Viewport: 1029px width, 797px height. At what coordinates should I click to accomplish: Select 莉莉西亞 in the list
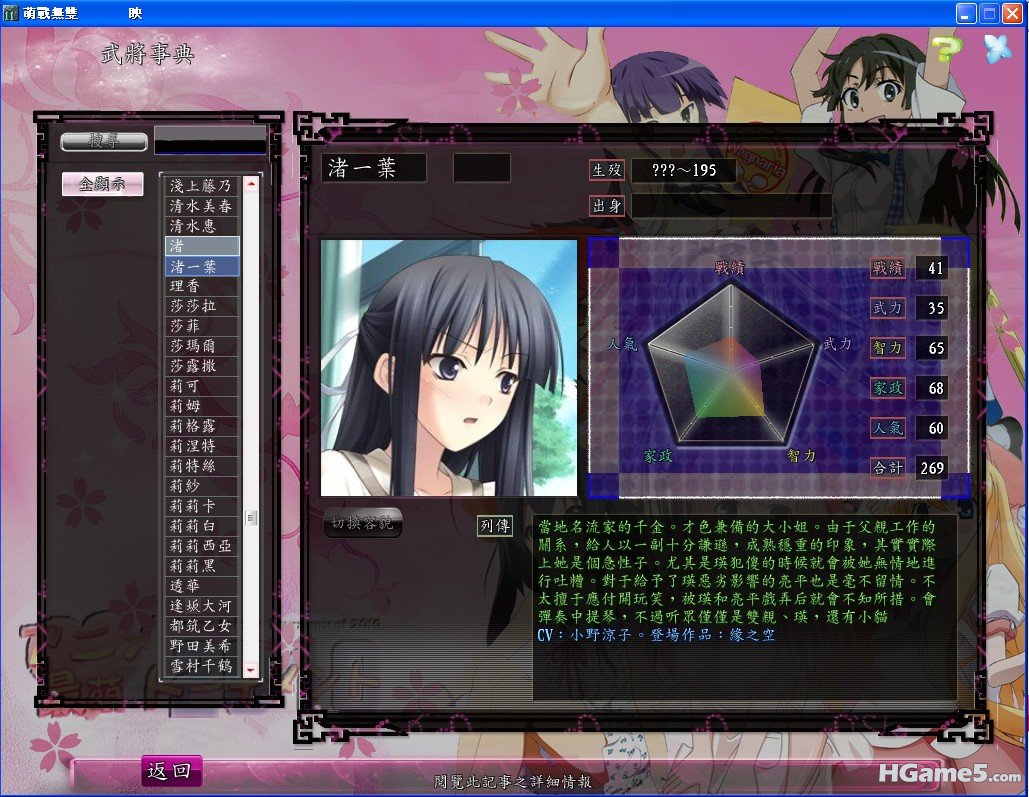pos(201,546)
